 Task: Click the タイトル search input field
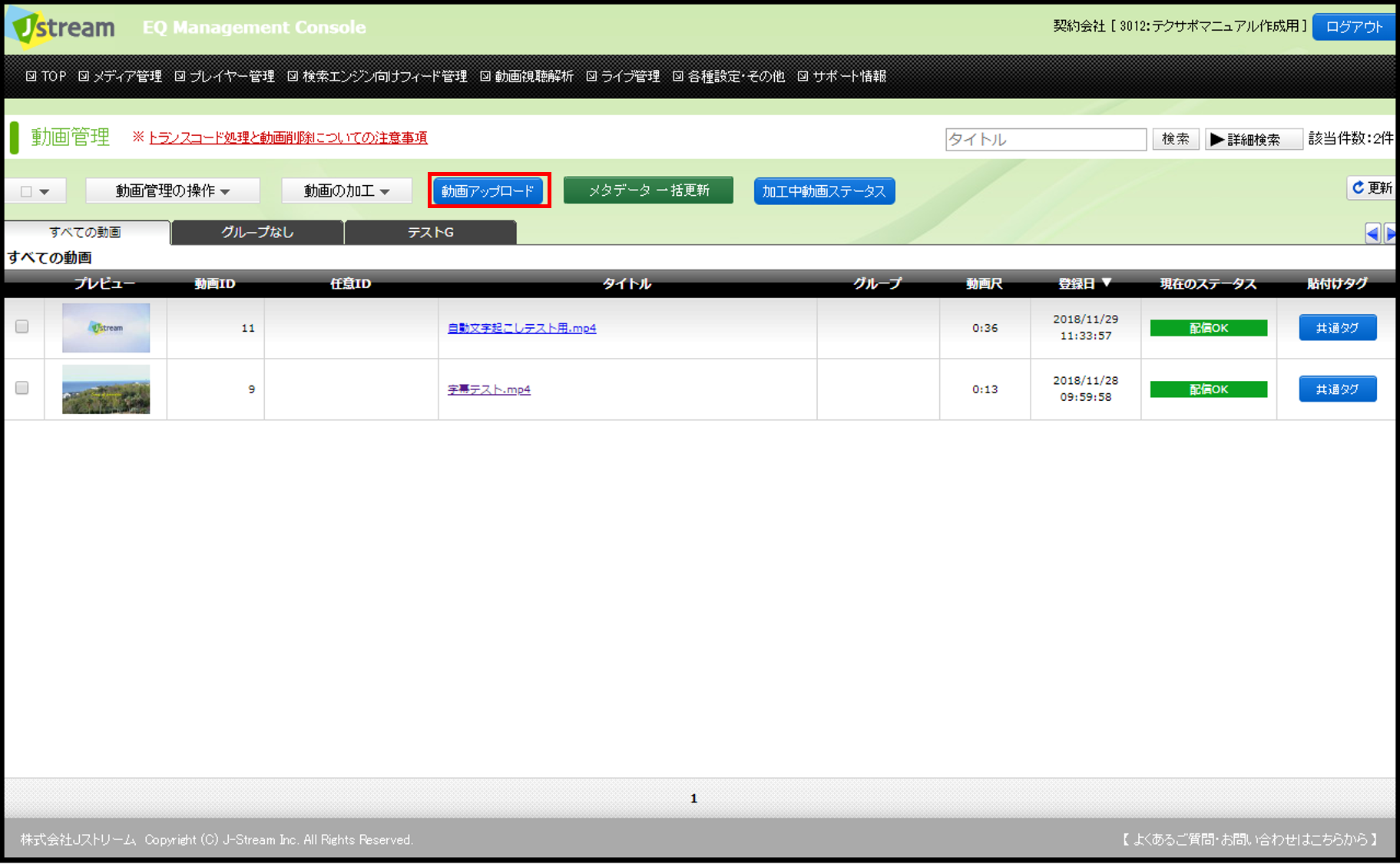[1045, 139]
